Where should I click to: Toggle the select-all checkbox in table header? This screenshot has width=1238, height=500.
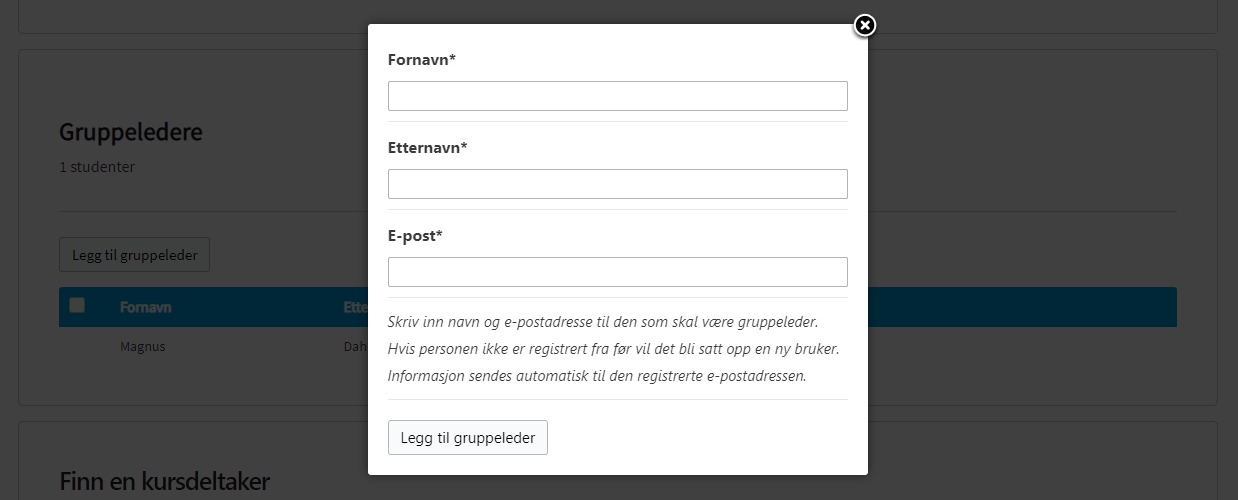point(77,306)
